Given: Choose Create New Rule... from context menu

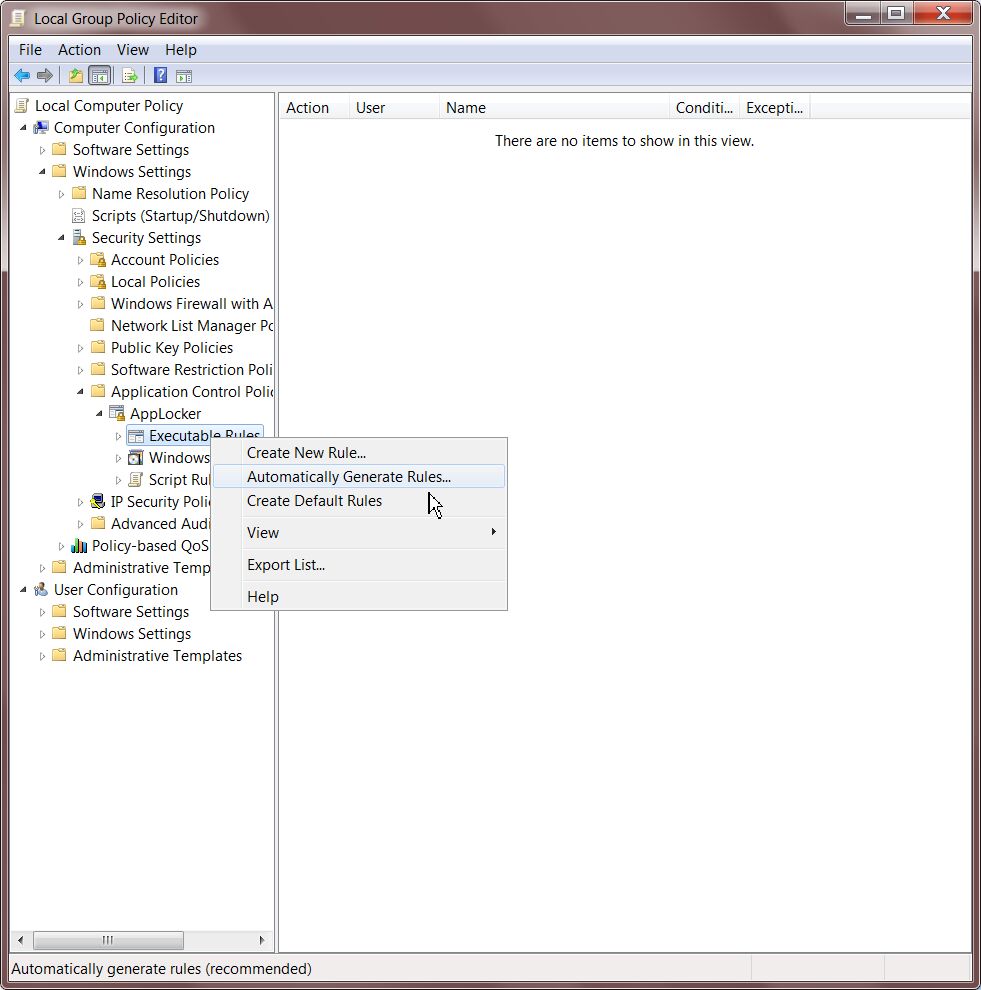Looking at the screenshot, I should pyautogui.click(x=359, y=453).
